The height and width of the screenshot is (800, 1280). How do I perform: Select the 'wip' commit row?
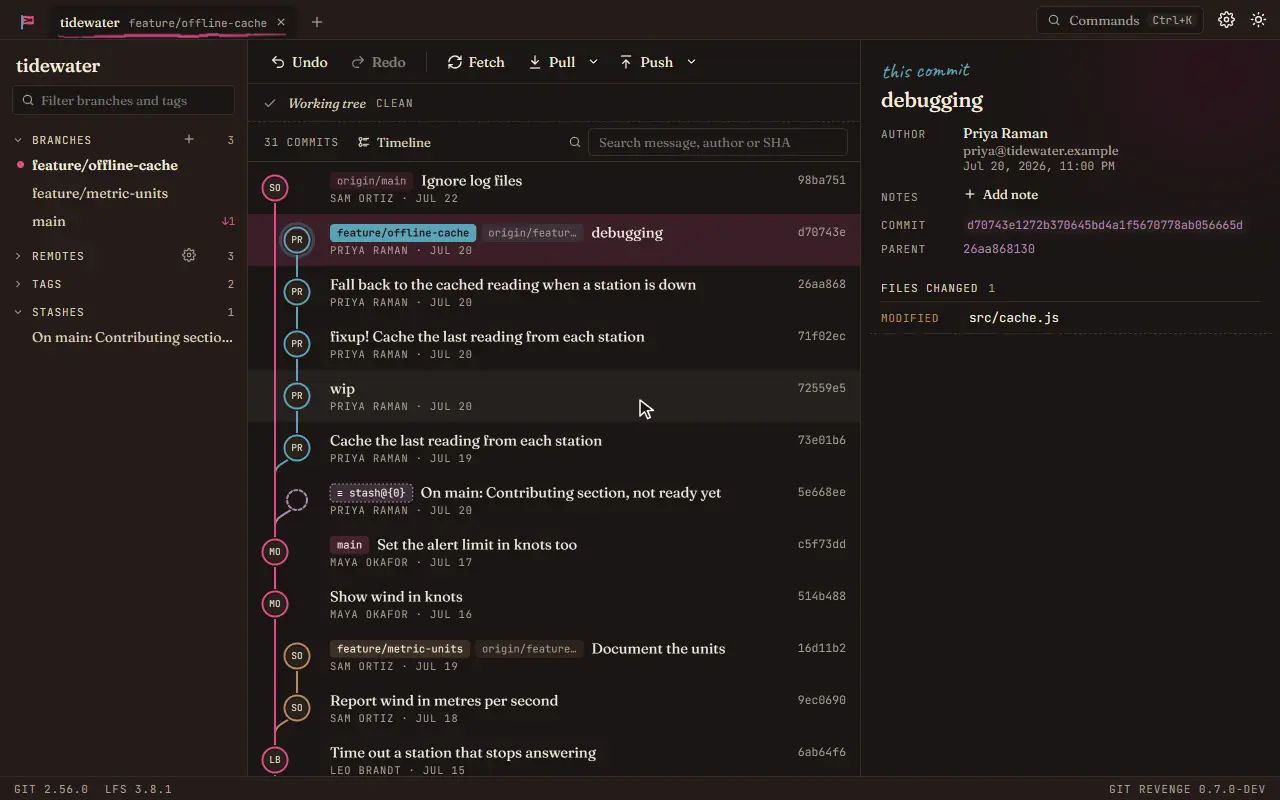coord(554,396)
